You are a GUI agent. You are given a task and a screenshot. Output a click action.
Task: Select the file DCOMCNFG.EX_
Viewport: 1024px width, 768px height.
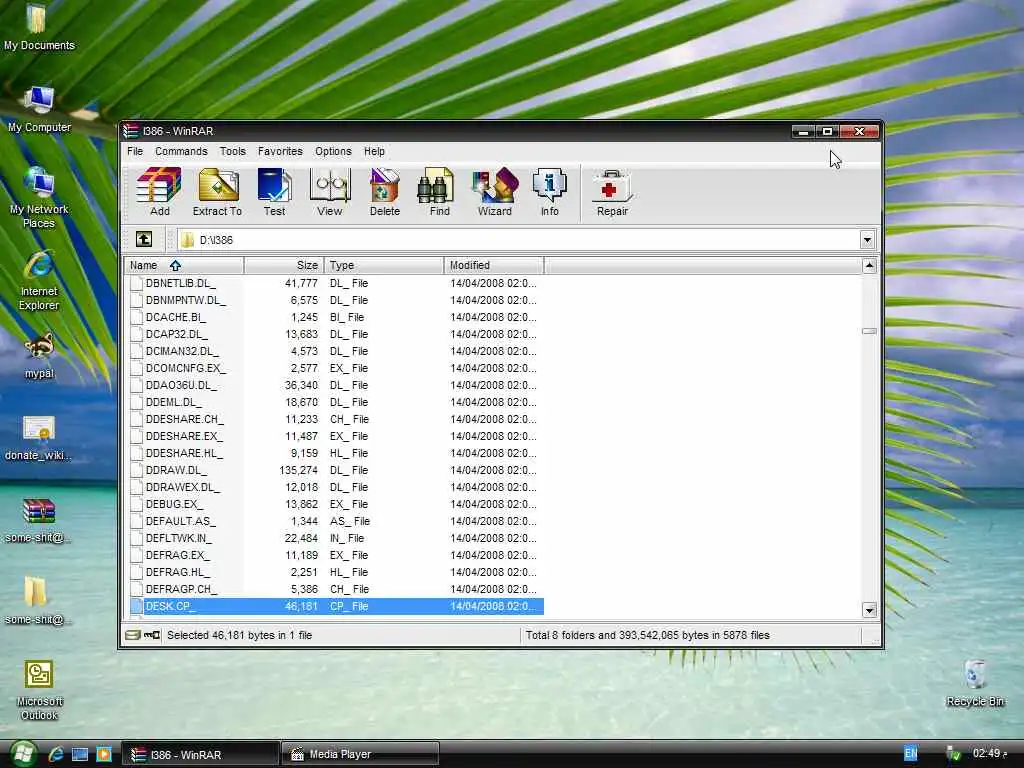tap(185, 368)
